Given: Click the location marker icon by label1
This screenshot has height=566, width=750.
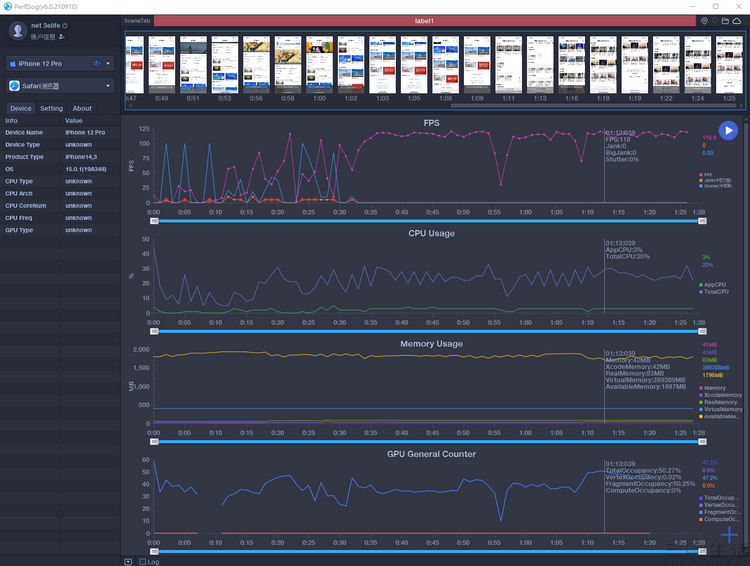Looking at the screenshot, I should pyautogui.click(x=704, y=21).
